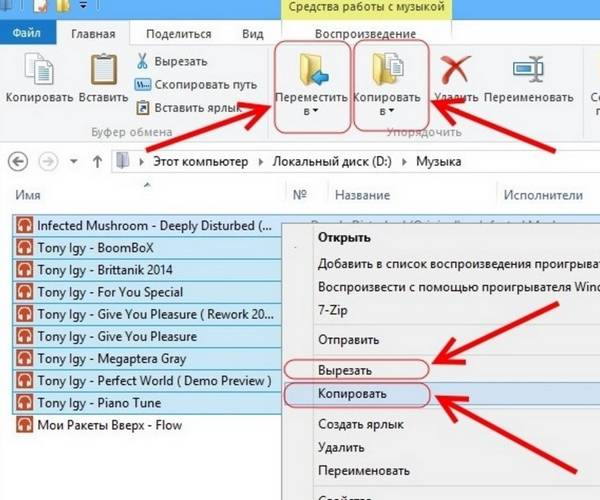Click audio icon of Мои Ракеты Вверх - Flow
This screenshot has width=600, height=500.
[24, 425]
